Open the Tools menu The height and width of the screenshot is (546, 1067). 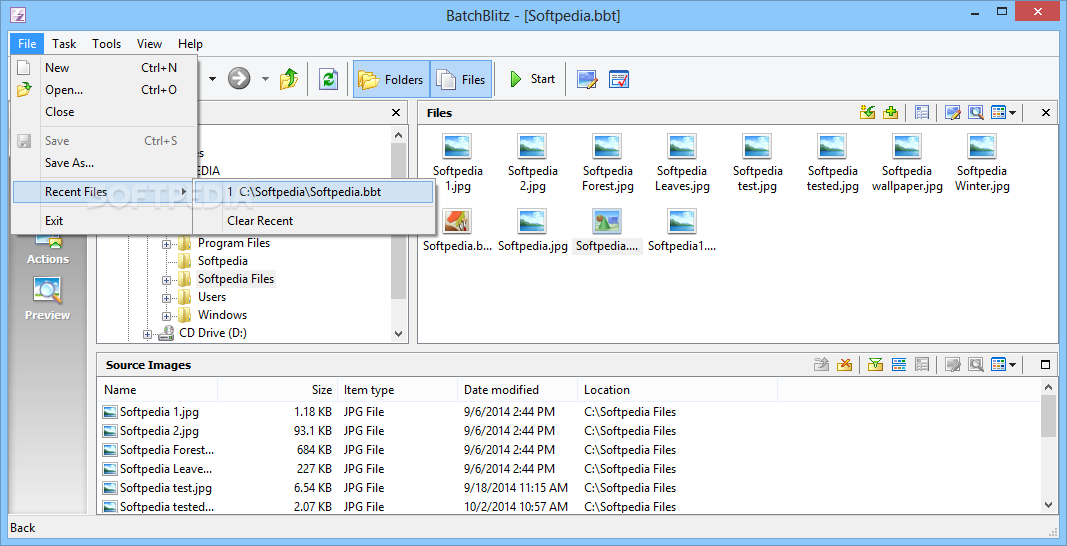click(107, 44)
